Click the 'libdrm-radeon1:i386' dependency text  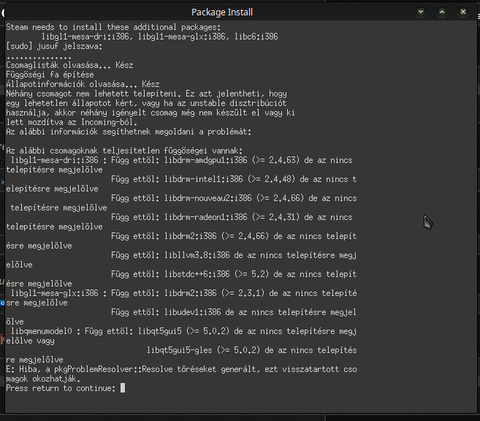(x=206, y=217)
